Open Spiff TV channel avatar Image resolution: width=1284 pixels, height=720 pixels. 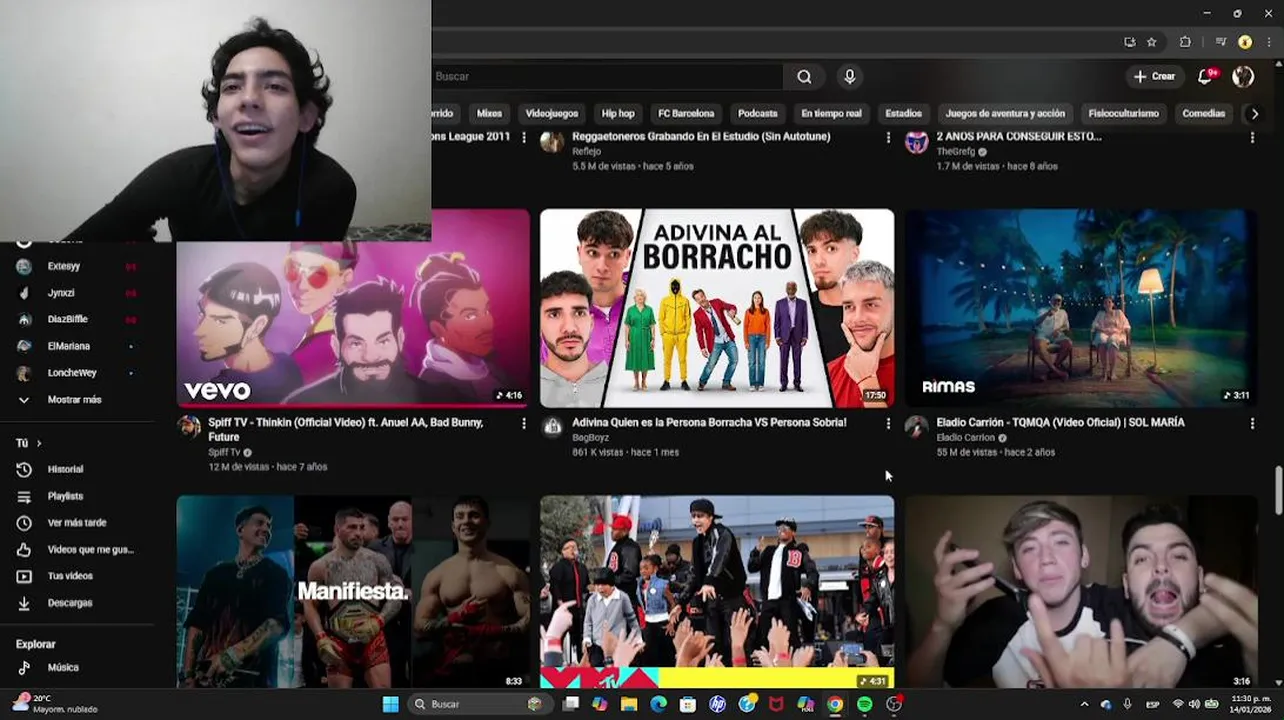coord(188,428)
